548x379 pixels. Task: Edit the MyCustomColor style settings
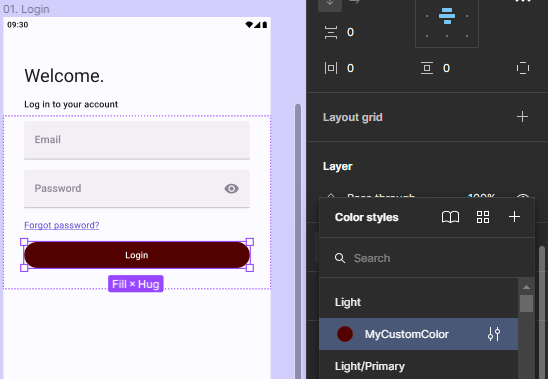tap(494, 334)
